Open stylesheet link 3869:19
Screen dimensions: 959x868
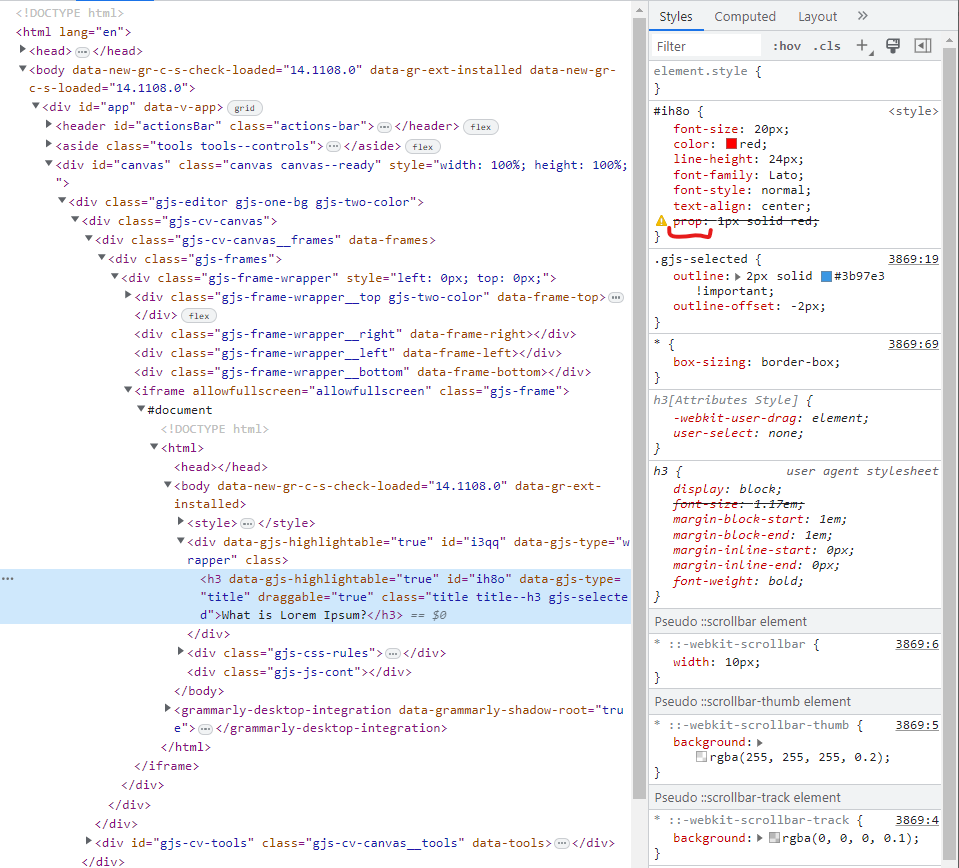coord(913,258)
